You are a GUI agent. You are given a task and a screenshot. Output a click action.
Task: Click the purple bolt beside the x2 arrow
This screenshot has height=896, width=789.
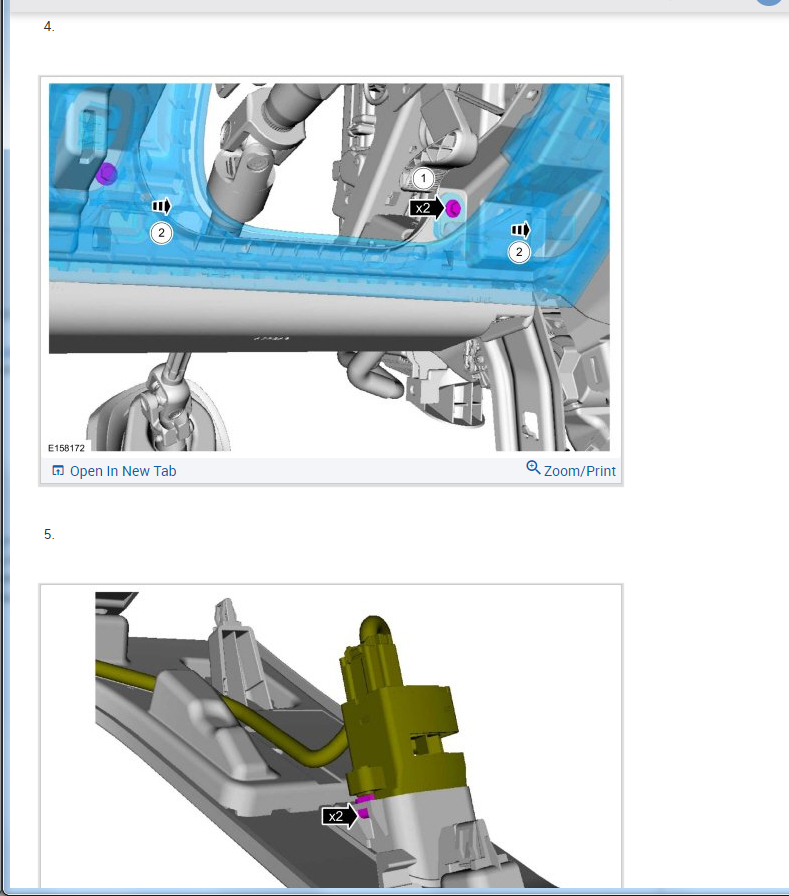coord(453,208)
